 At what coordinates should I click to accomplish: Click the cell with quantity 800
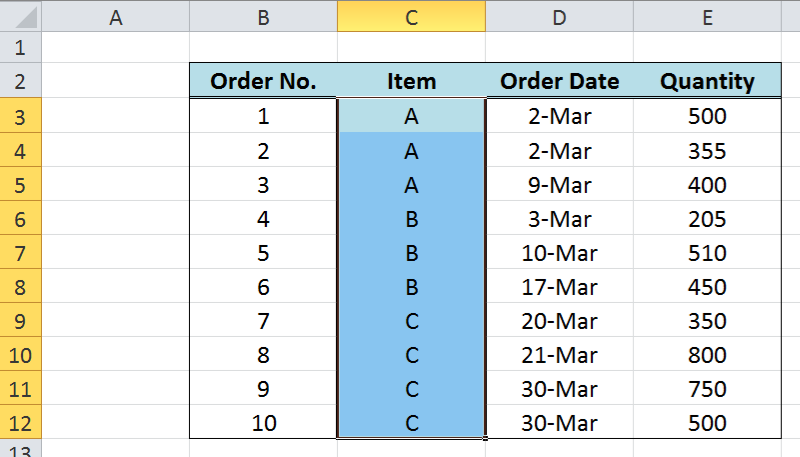coord(707,354)
